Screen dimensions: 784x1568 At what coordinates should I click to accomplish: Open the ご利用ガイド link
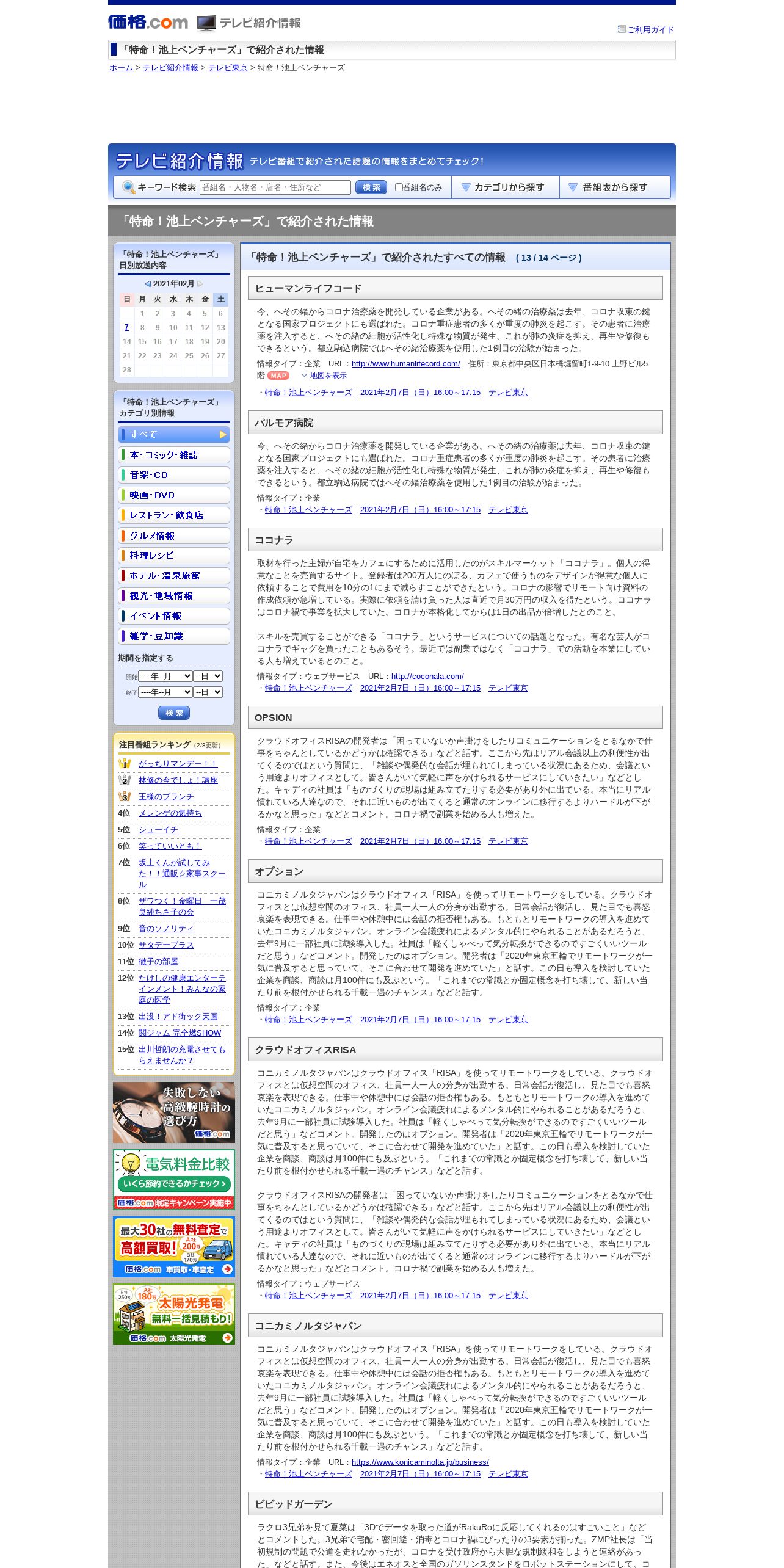tap(650, 29)
